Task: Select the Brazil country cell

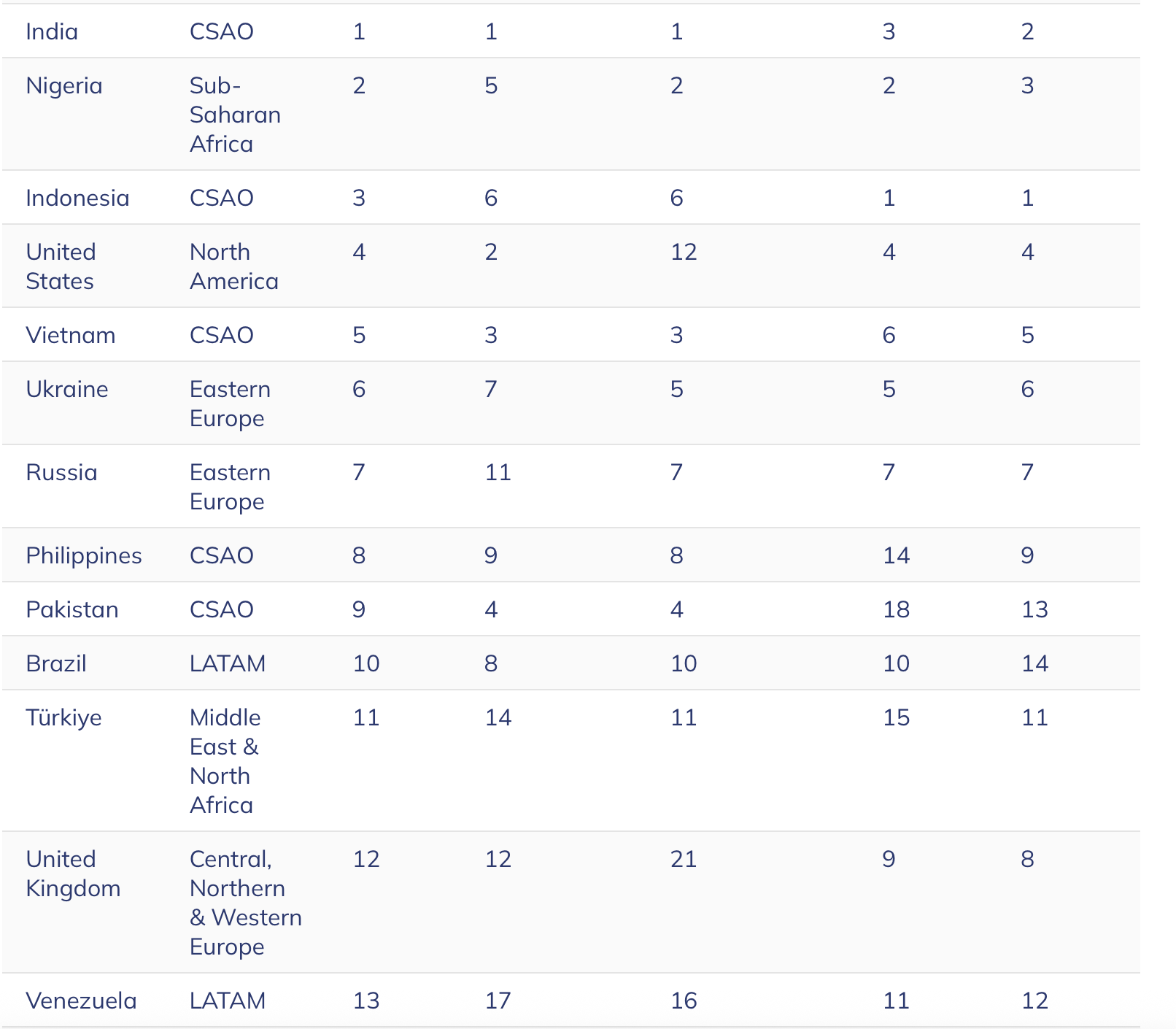Action: (x=56, y=663)
